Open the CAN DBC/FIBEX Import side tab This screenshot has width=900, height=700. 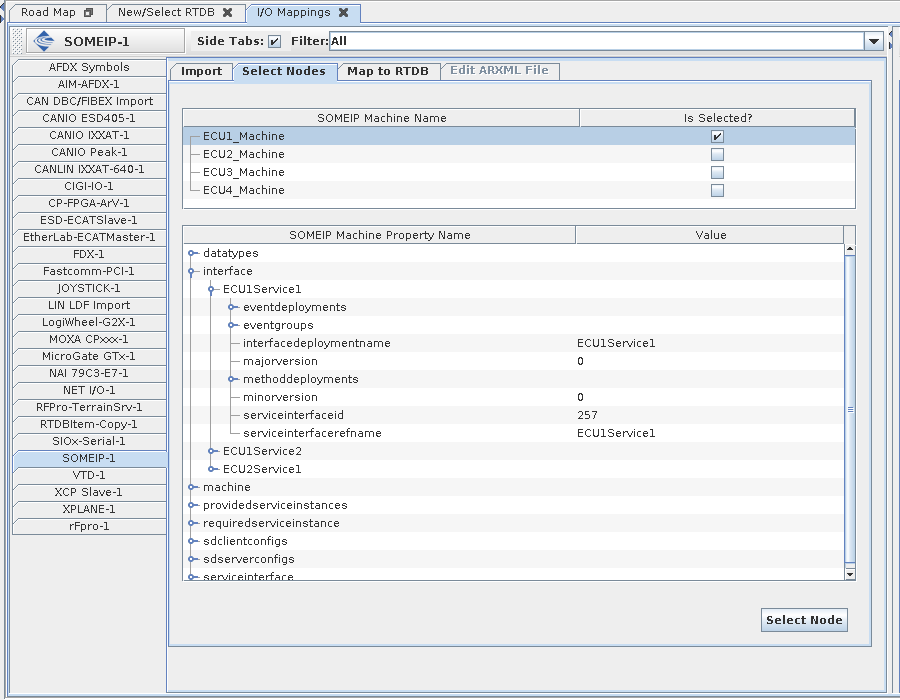tap(89, 102)
